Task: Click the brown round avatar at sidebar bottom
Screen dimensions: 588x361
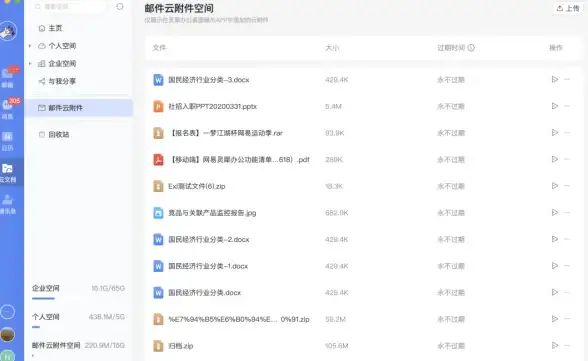Action: point(7,335)
